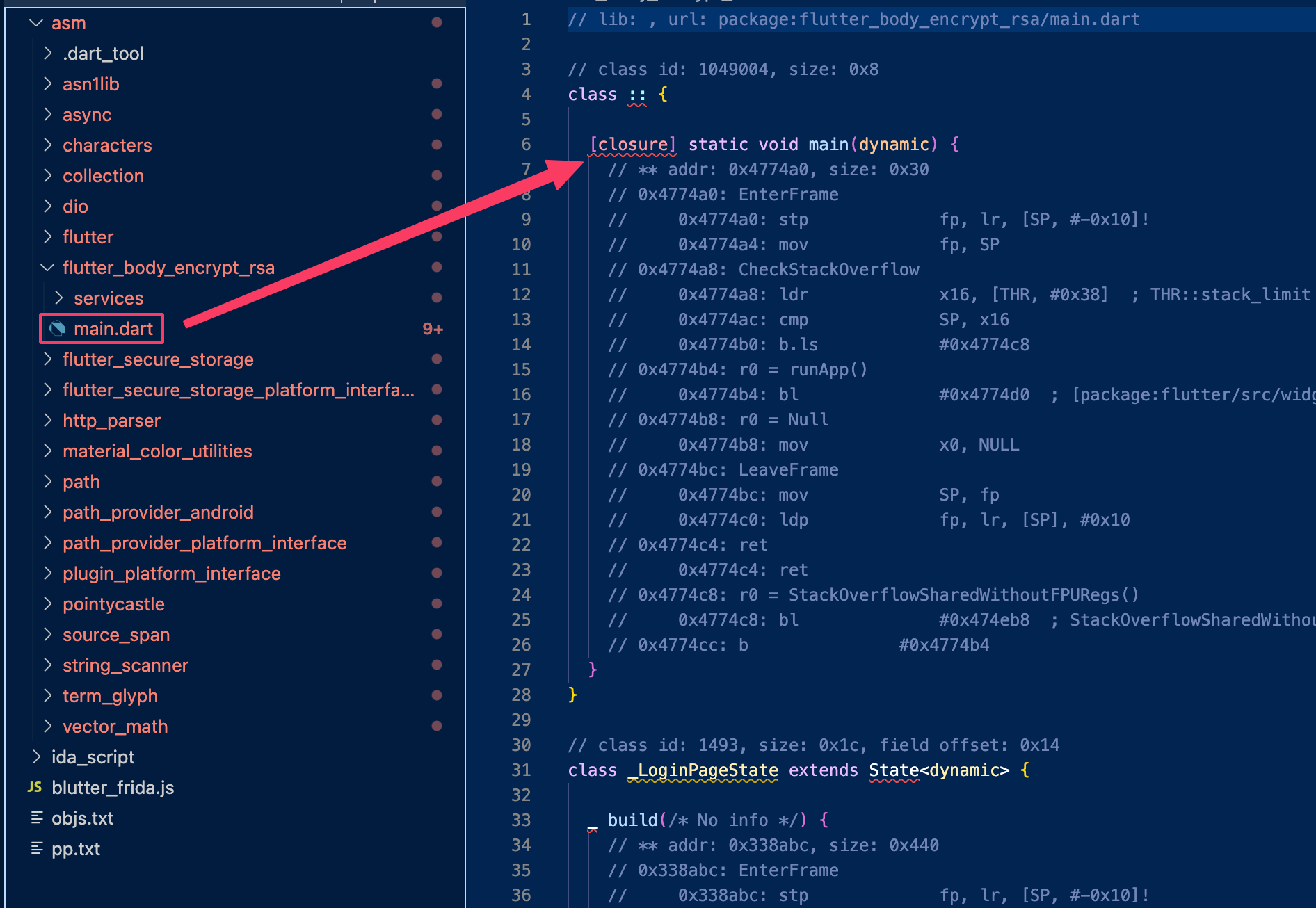Click the StackOverflowSharedWithoutFPURegs() comment on line 24
1316x908 pixels.
(x=874, y=594)
